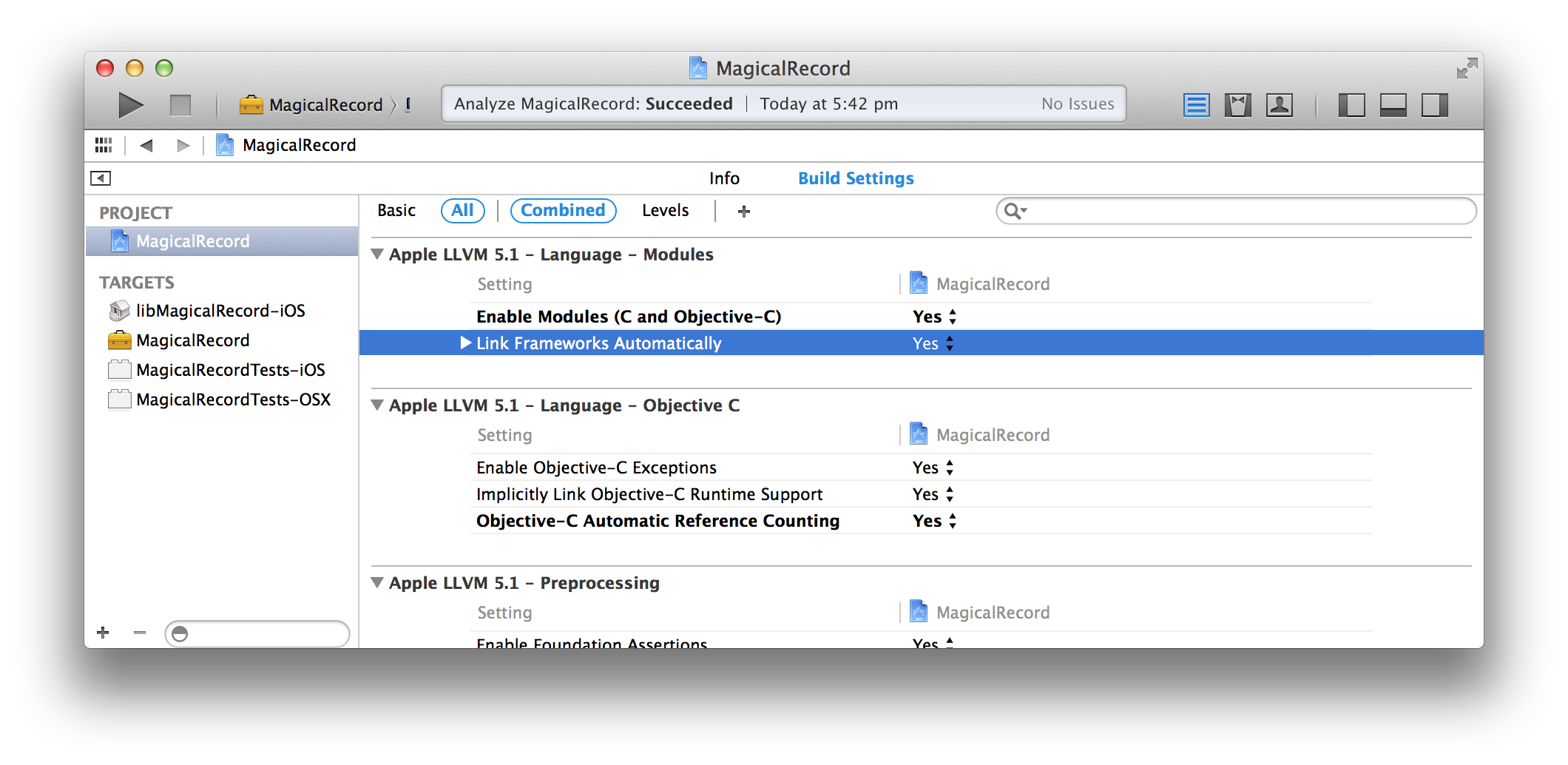Click the Preprocessing MagicalRecord column header
The height and width of the screenshot is (765, 1568).
tap(979, 613)
